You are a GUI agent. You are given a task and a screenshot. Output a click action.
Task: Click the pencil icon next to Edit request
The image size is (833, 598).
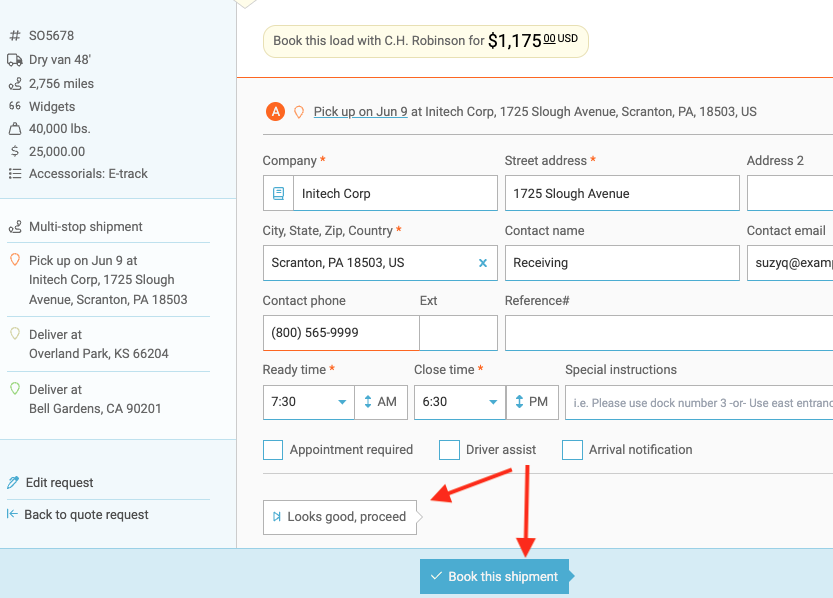pos(13,483)
